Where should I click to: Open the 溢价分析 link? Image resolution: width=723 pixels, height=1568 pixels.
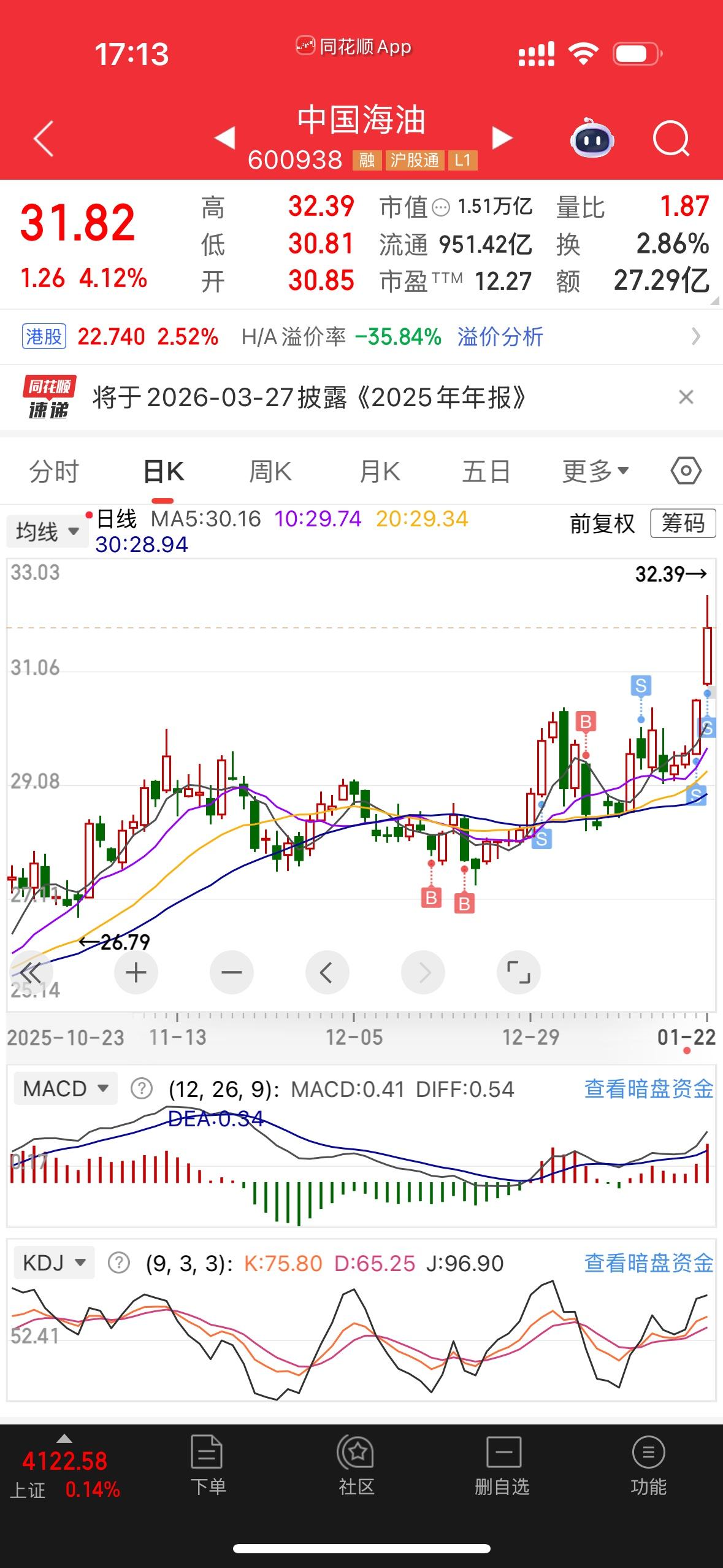(500, 336)
